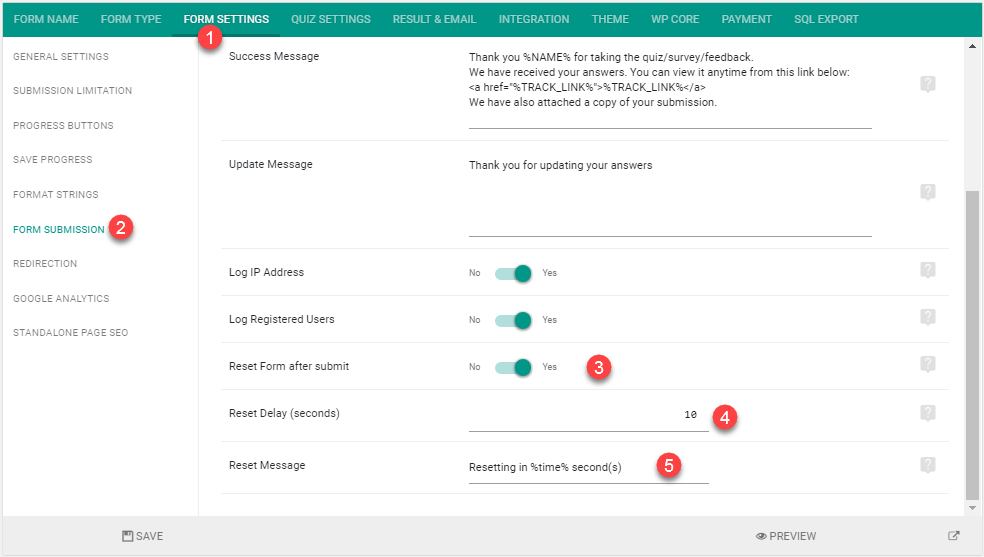Open Google Analytics settings section
The width and height of the screenshot is (984, 557).
61,299
